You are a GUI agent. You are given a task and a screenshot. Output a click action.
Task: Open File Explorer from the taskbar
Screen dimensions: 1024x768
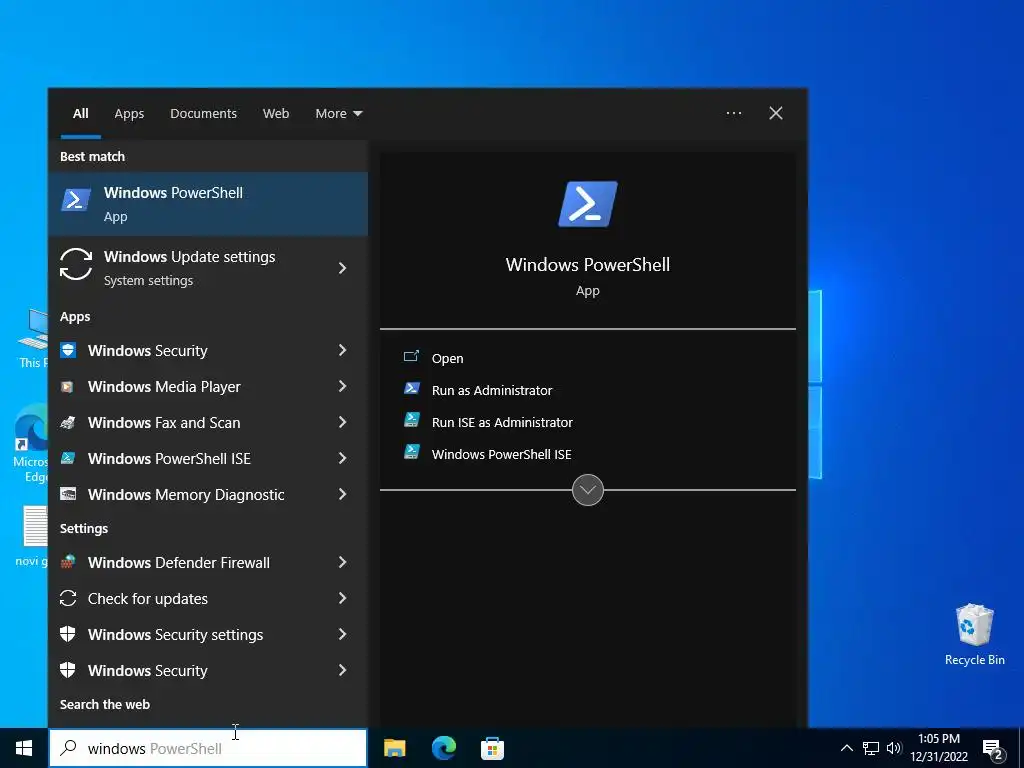(394, 748)
